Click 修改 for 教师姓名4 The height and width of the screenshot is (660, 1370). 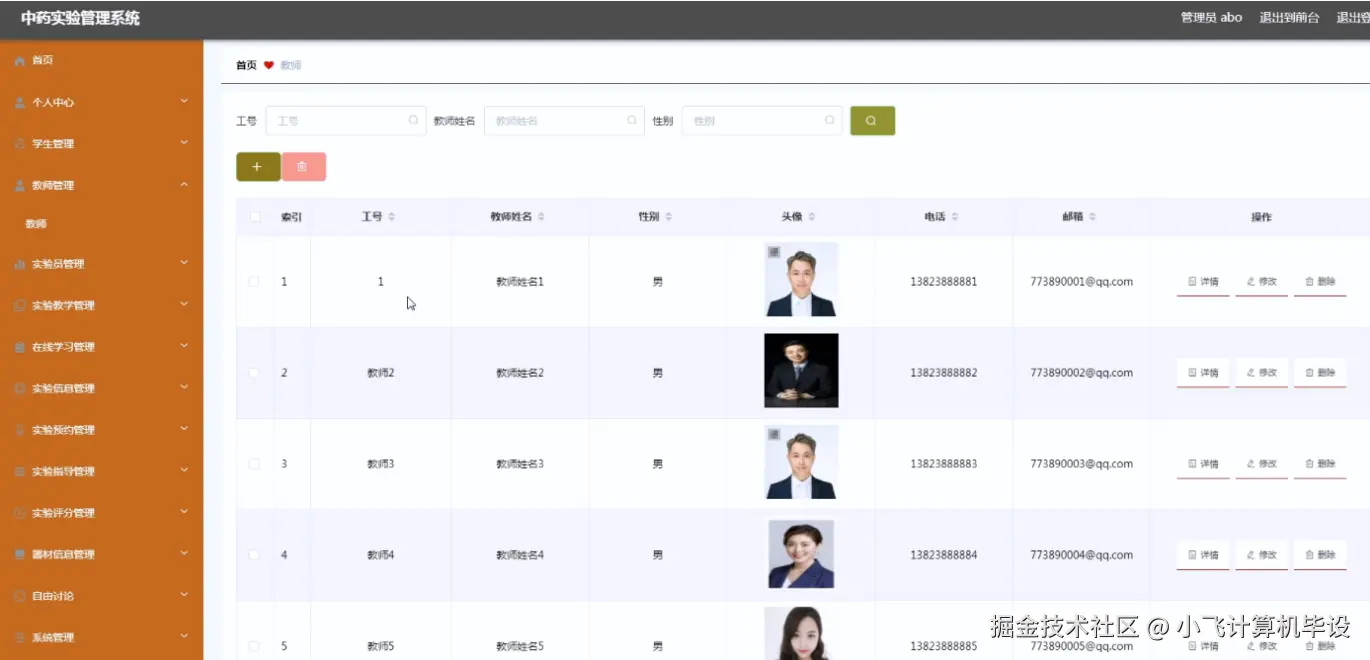(1262, 555)
